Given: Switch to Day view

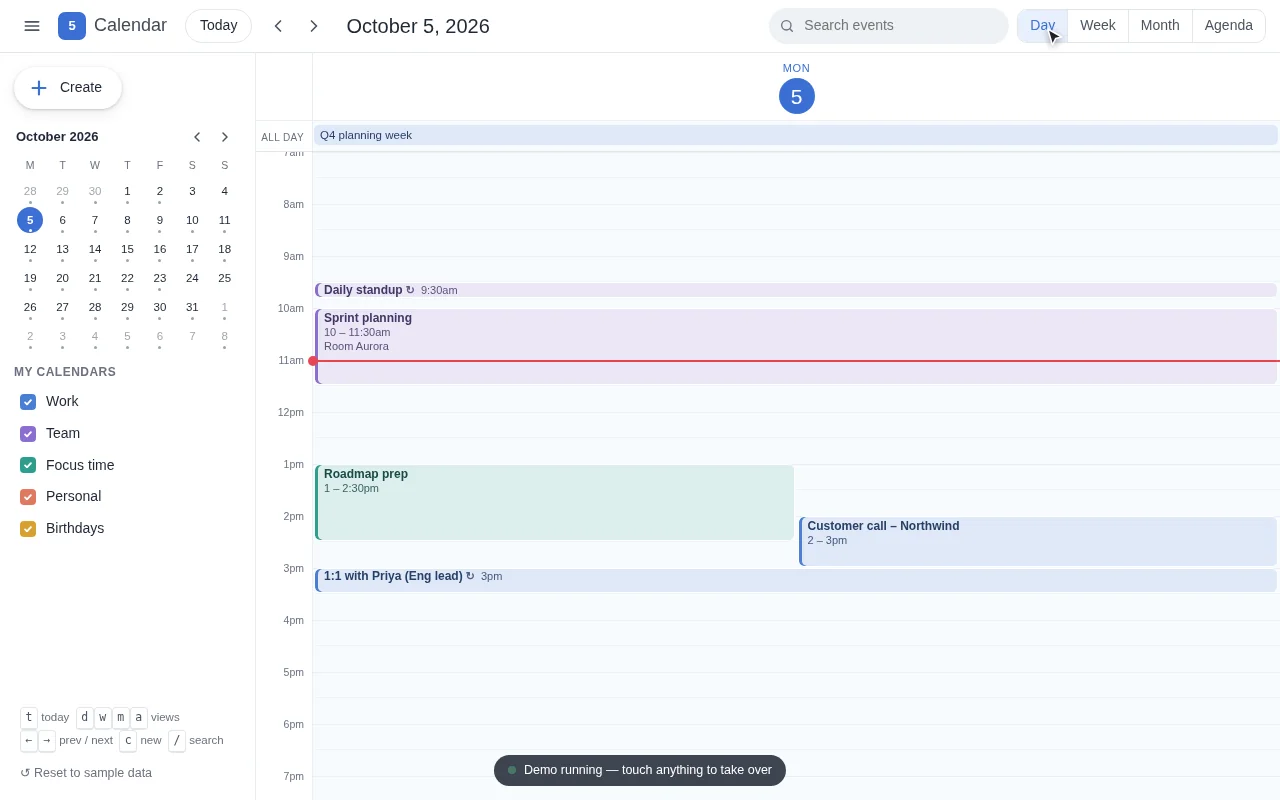Looking at the screenshot, I should point(1043,26).
